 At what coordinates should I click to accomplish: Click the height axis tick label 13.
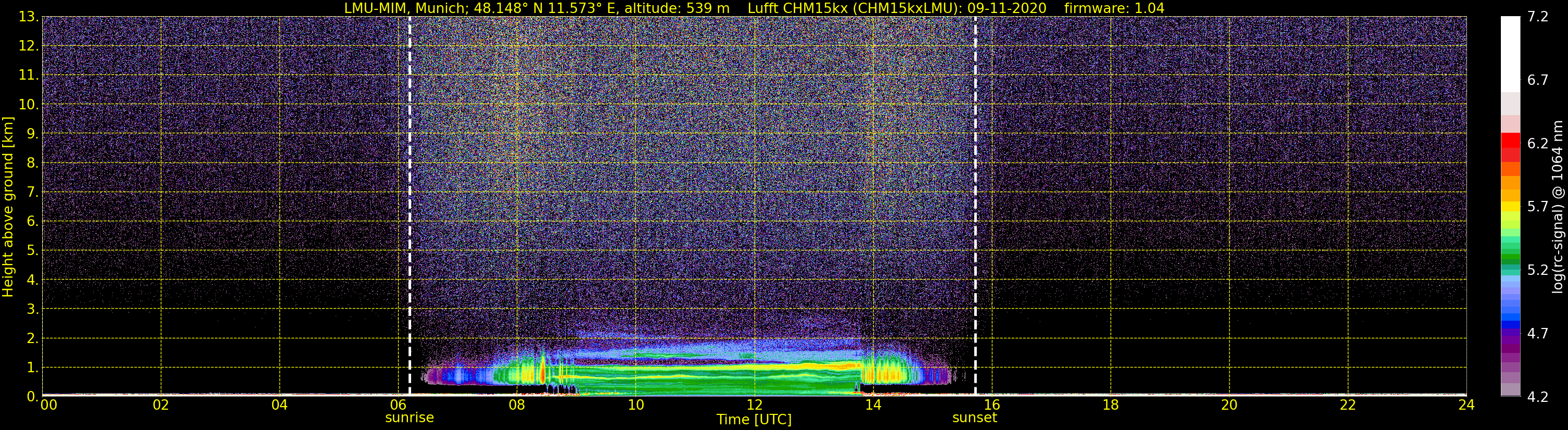(28, 17)
